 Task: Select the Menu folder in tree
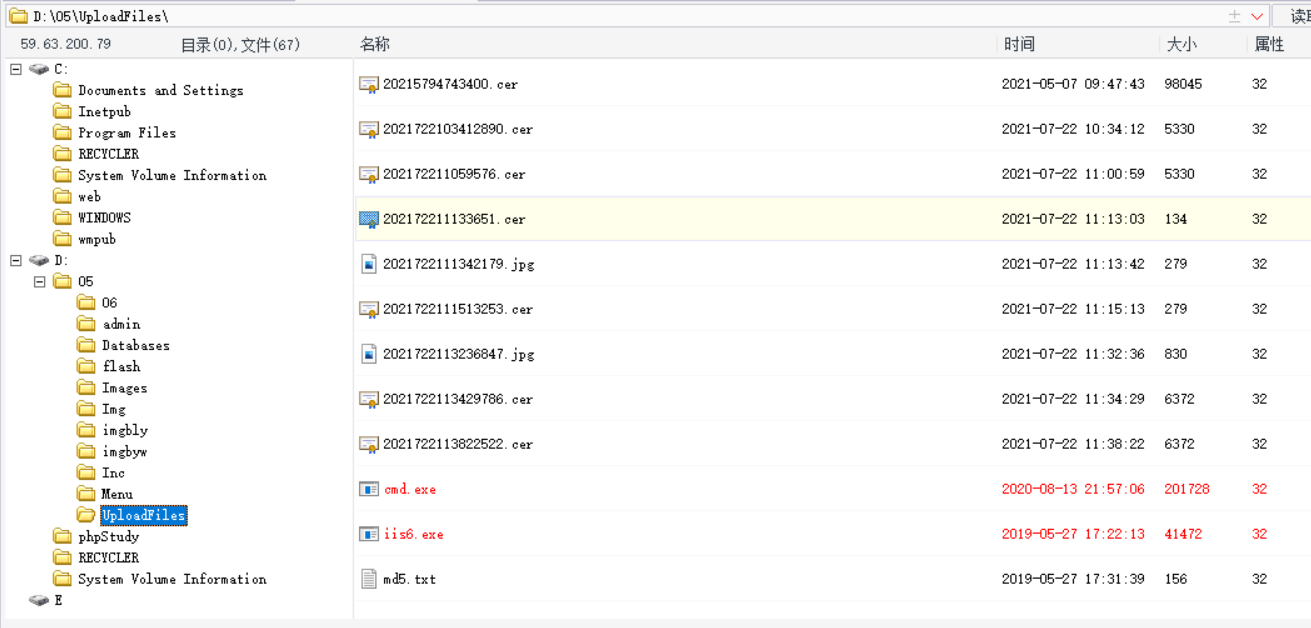pos(117,494)
